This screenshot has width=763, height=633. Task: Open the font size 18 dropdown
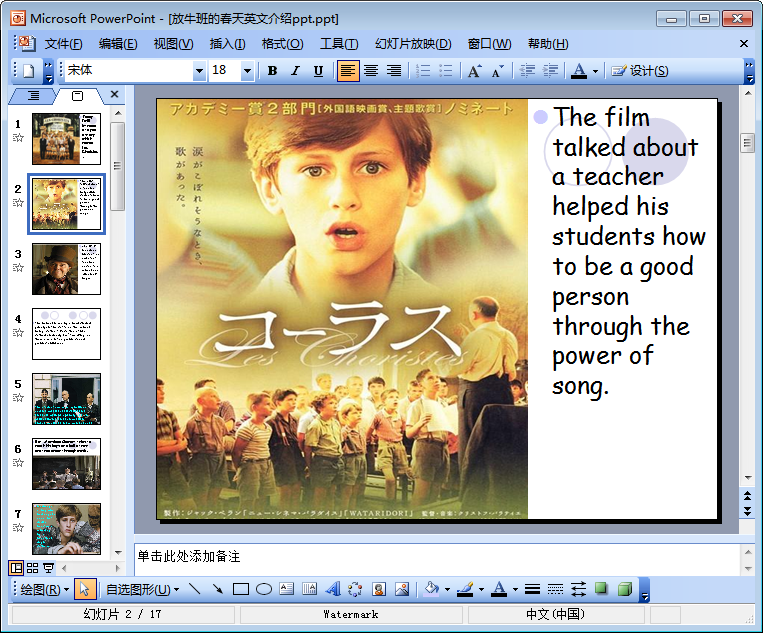point(247,71)
